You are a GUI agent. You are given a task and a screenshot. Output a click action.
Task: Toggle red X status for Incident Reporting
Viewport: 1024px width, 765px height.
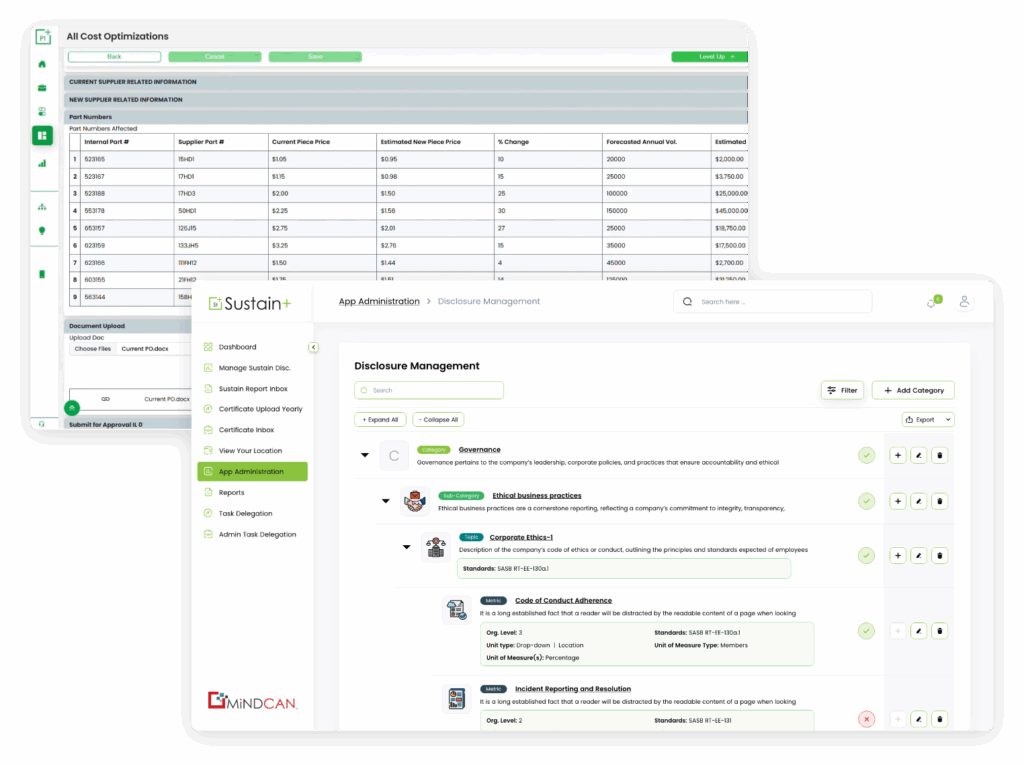[866, 719]
